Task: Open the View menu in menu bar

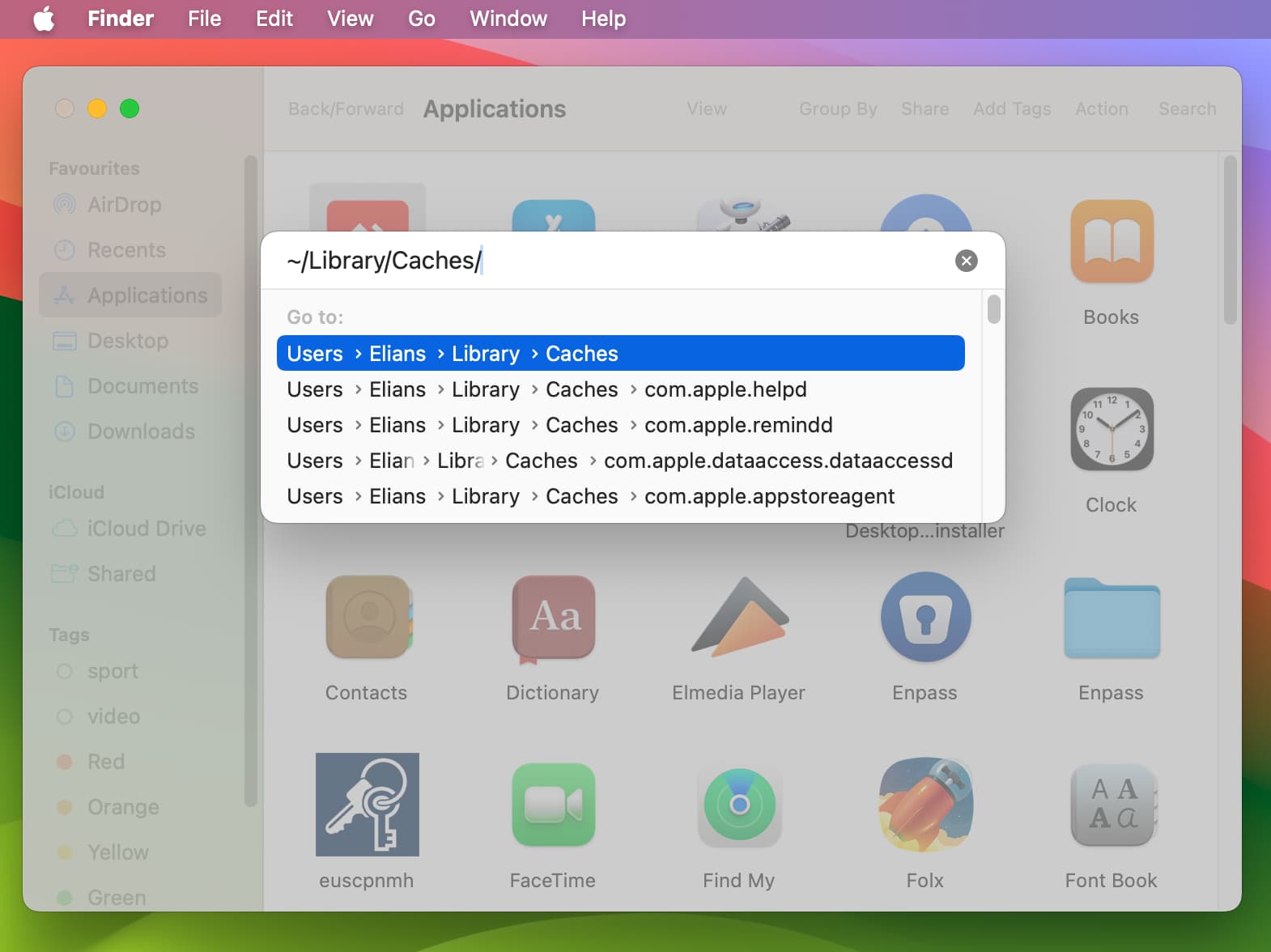Action: point(350,19)
